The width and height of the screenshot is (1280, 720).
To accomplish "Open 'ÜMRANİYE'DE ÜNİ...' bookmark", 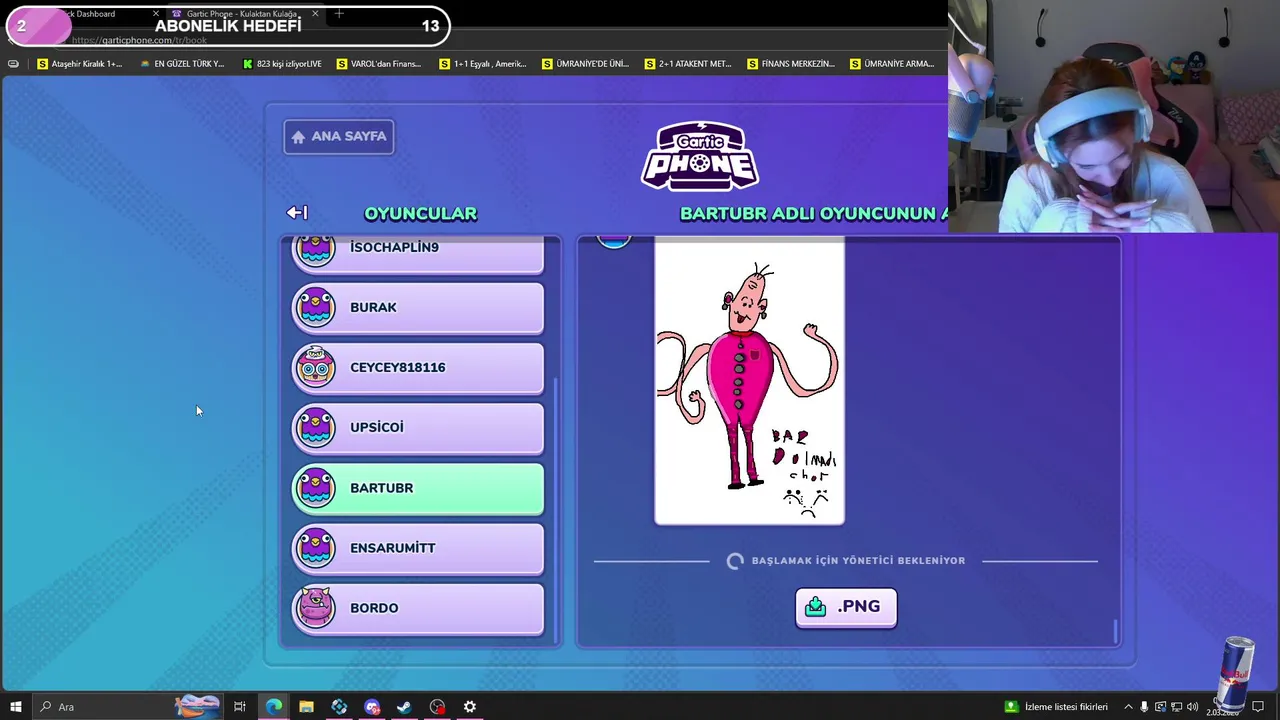I will 585,64.
